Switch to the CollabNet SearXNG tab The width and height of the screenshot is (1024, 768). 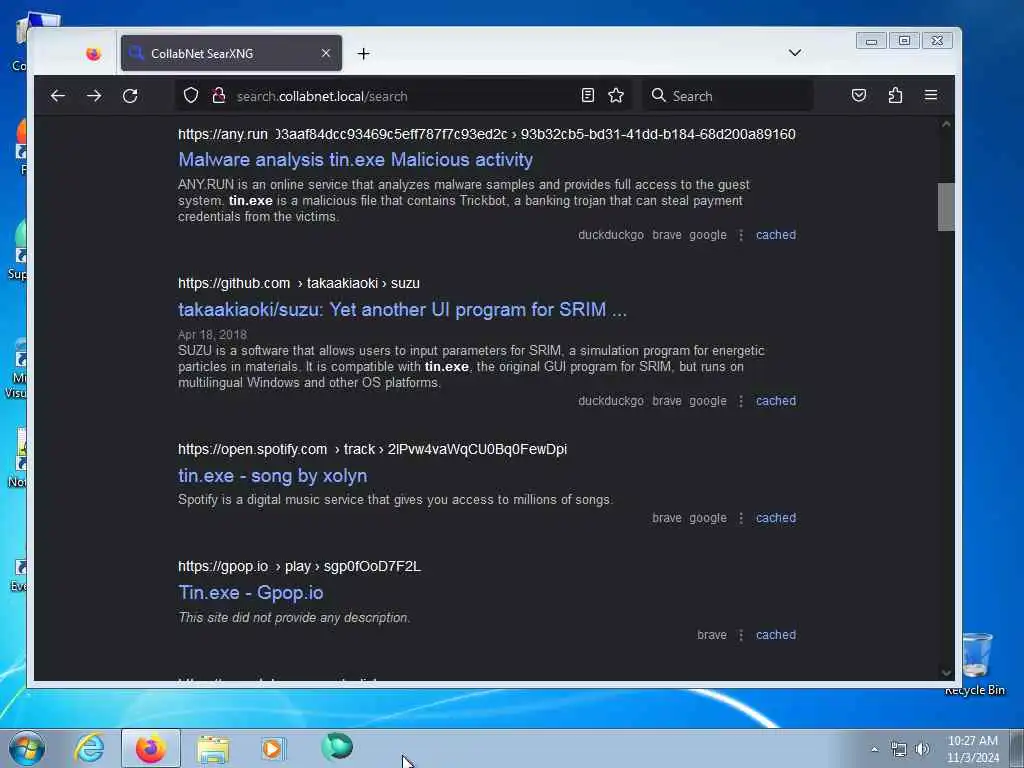click(231, 54)
